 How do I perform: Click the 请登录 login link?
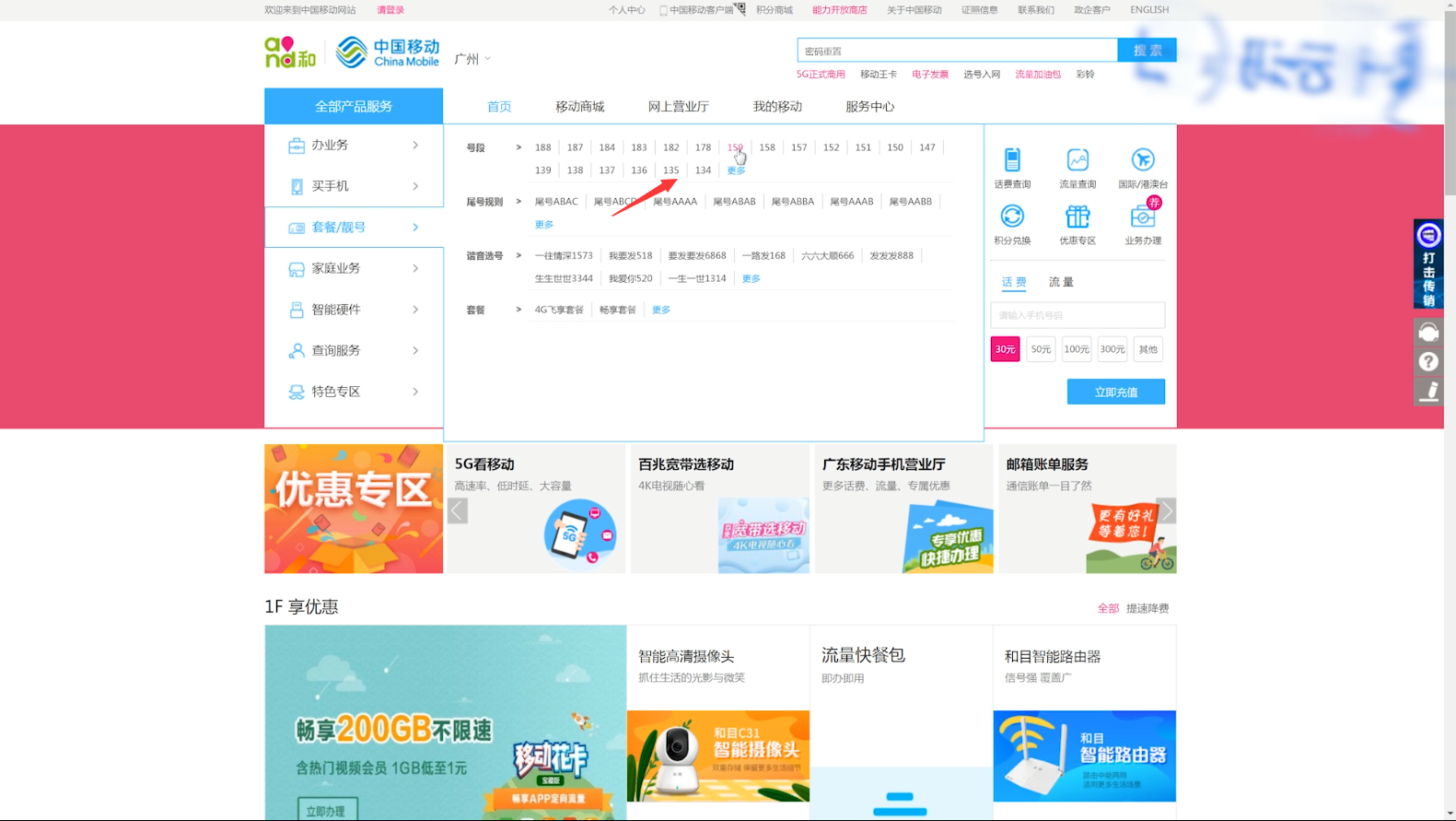[x=390, y=10]
